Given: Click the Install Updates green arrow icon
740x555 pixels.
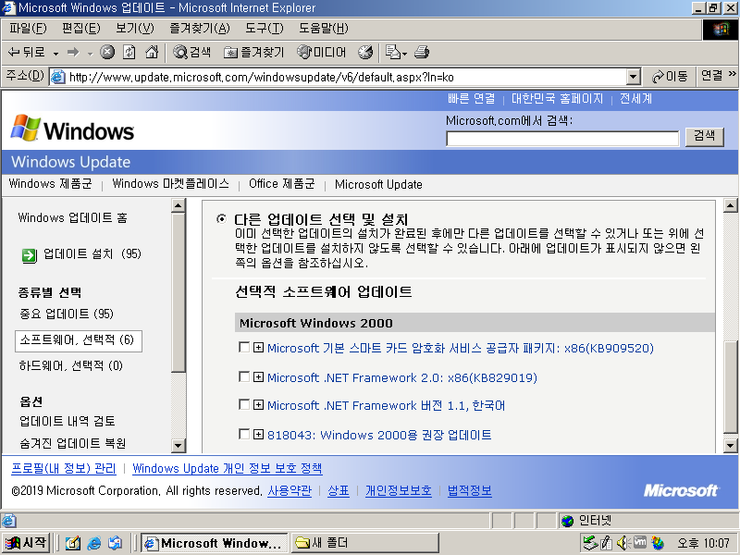Looking at the screenshot, I should click(x=29, y=255).
